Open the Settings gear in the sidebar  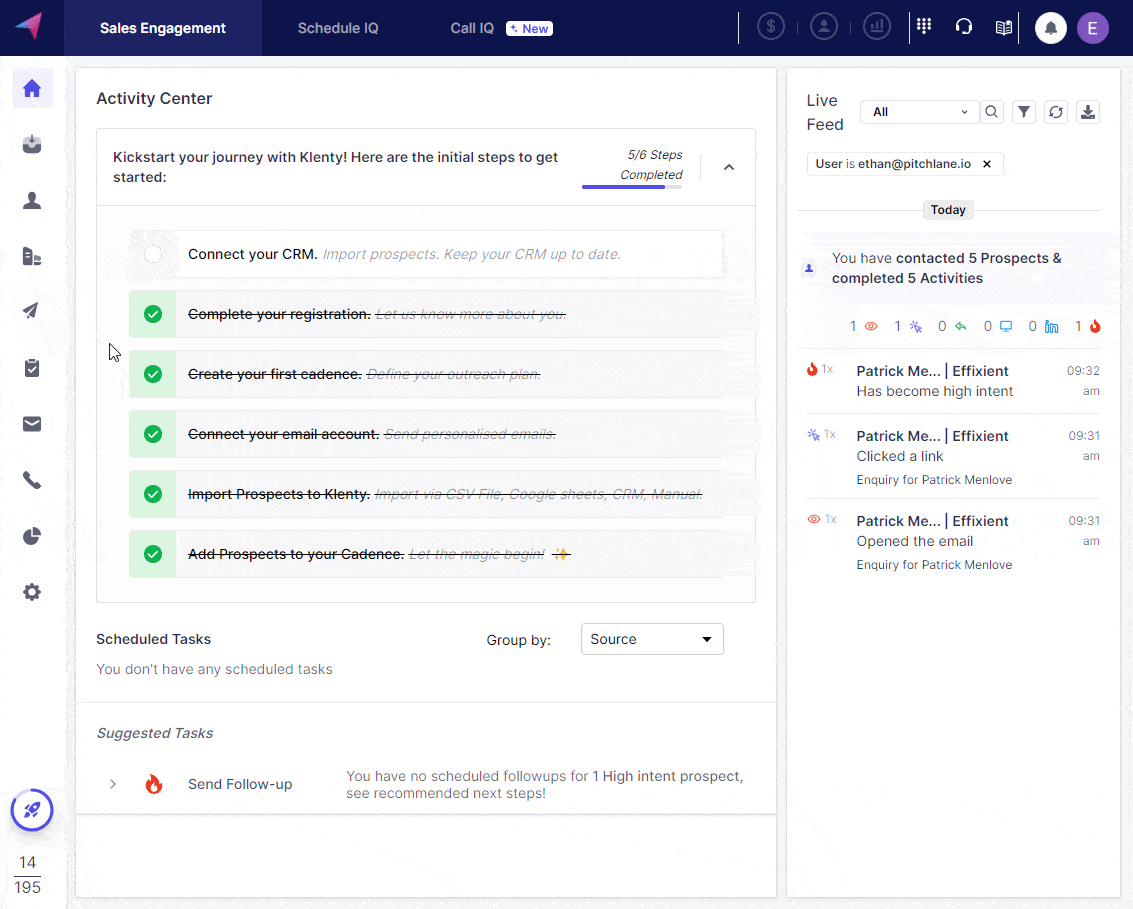[32, 592]
